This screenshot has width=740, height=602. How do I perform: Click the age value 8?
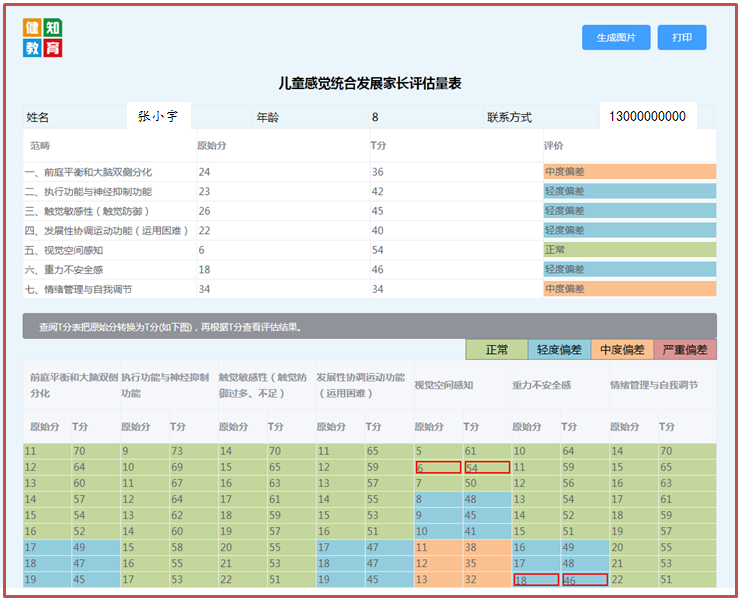(375, 117)
